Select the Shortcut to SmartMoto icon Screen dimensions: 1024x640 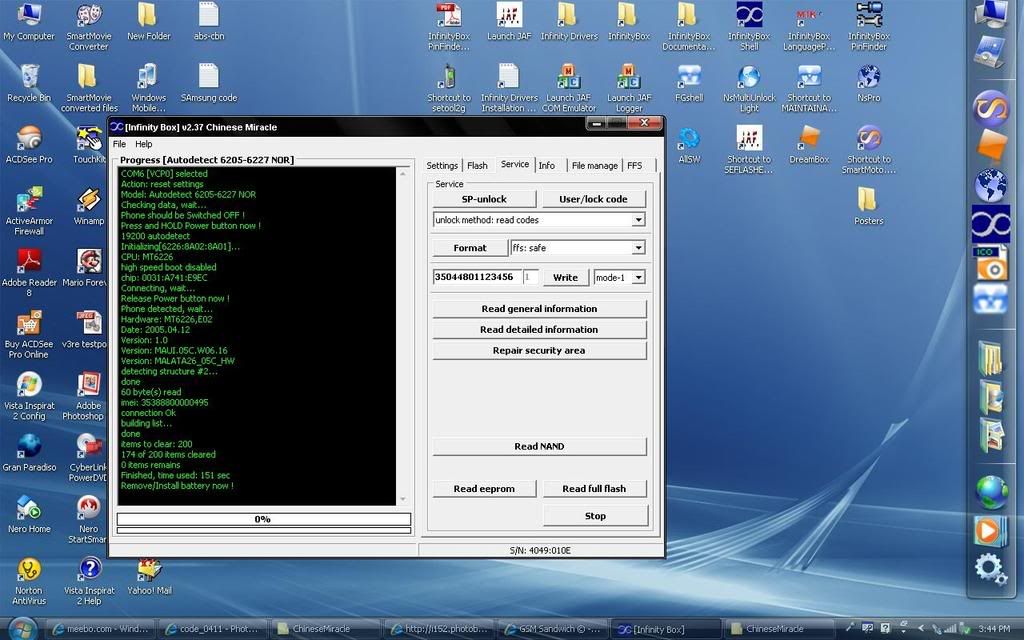coord(869,149)
